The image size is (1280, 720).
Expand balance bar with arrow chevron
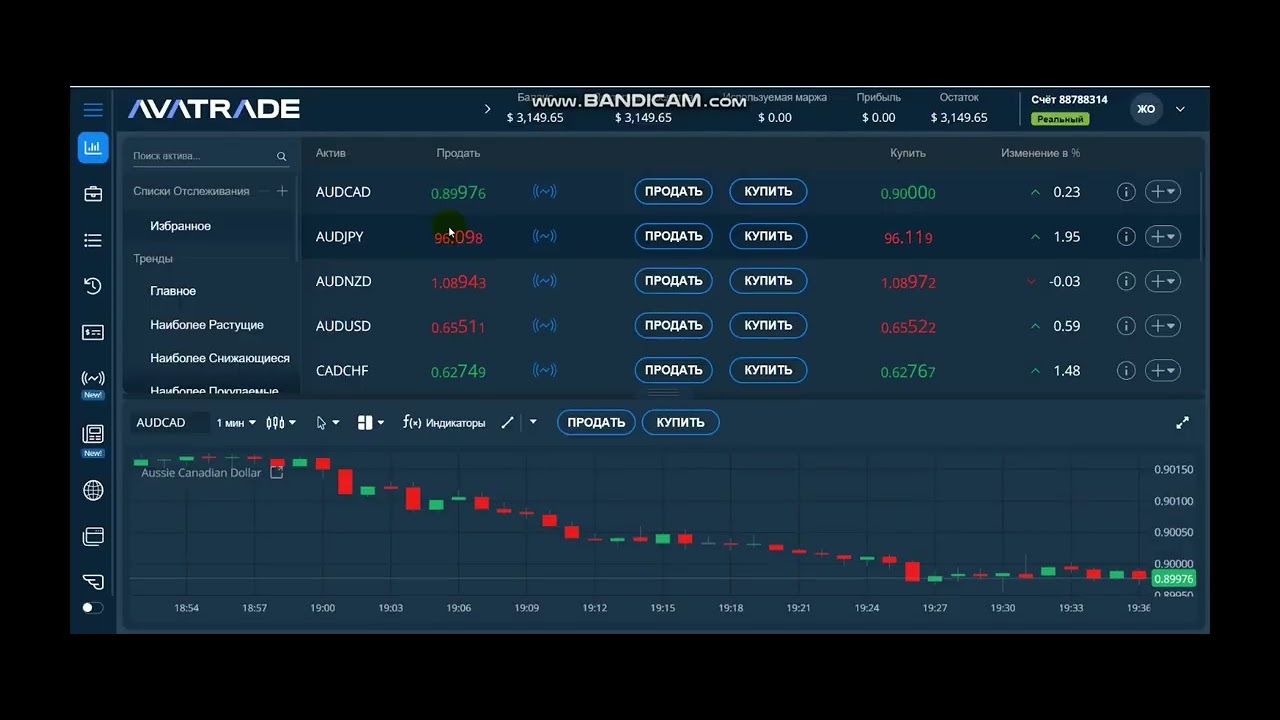pos(488,109)
